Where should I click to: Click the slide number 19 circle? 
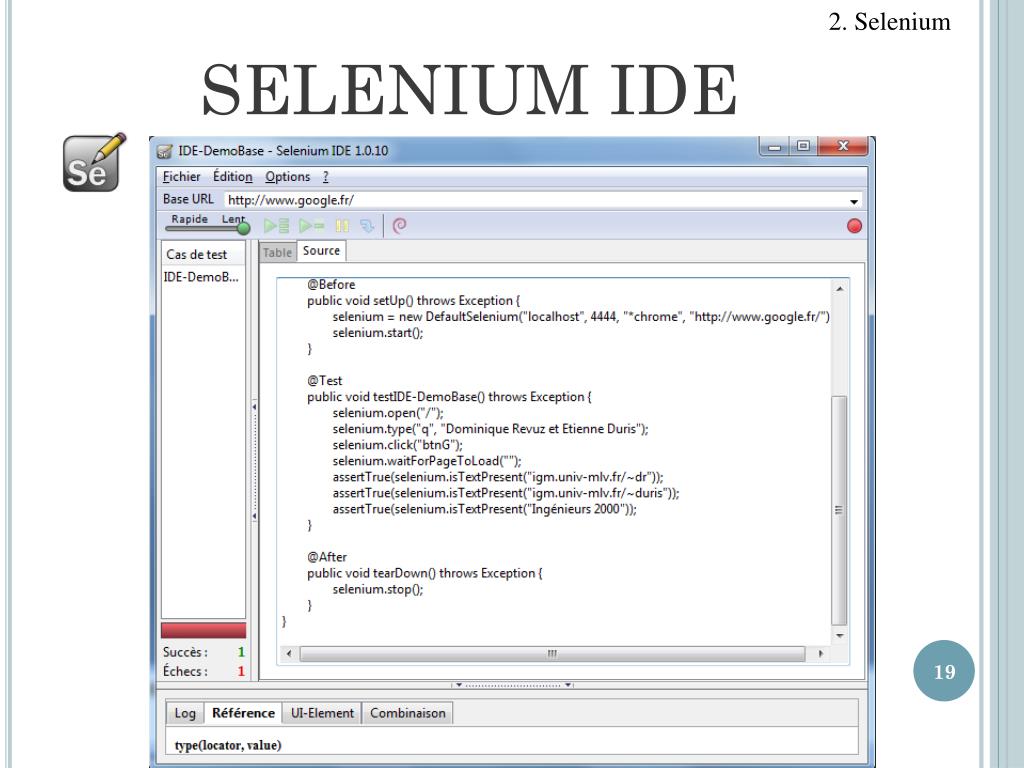click(944, 671)
